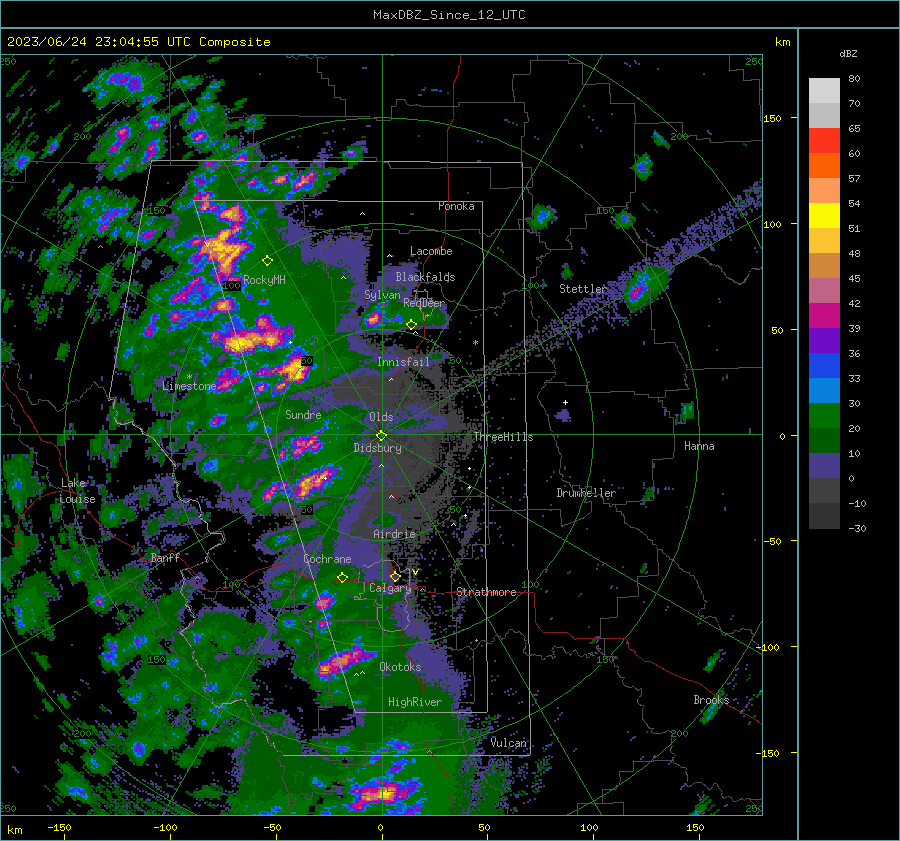Viewport: 900px width, 841px height.
Task: Click the Airdrie label
Action: pos(394,534)
